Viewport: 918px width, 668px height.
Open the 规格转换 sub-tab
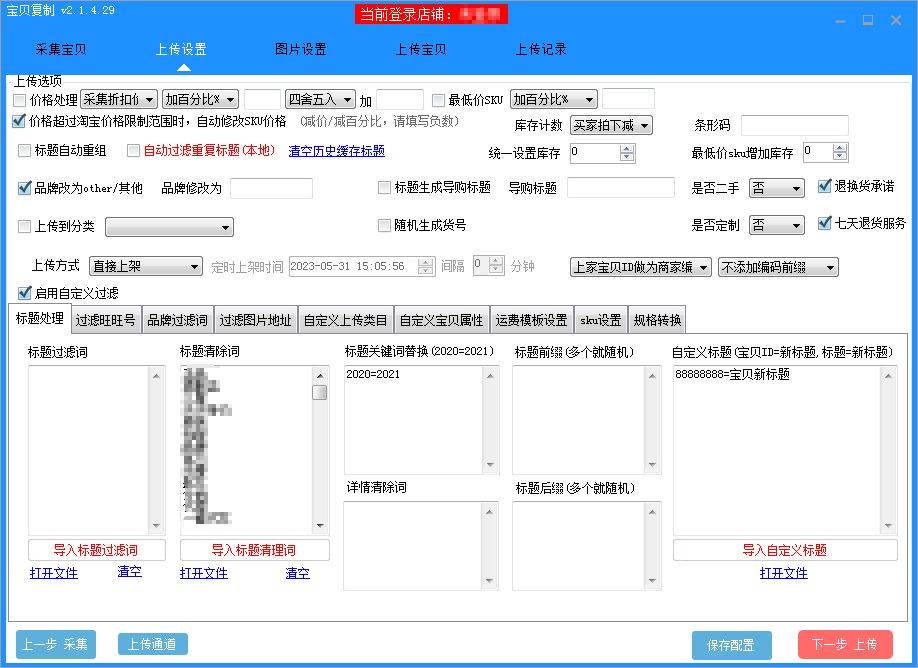[x=657, y=320]
